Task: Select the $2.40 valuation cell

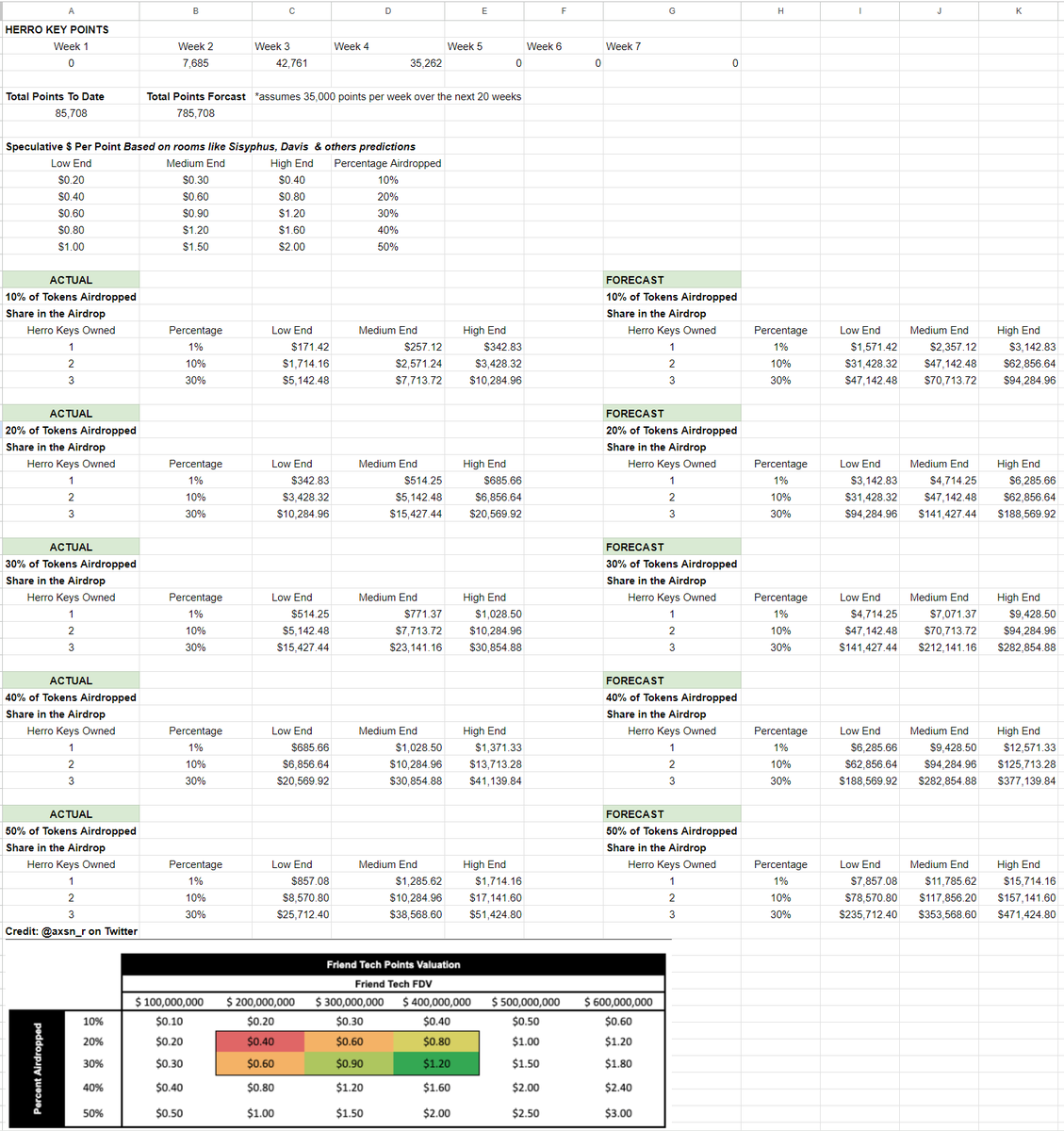Action: click(618, 1087)
